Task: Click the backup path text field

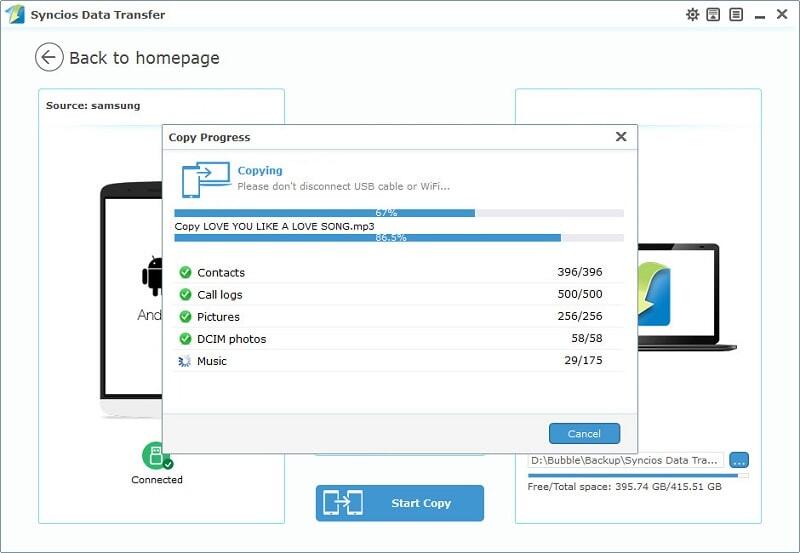Action: pyautogui.click(x=624, y=460)
